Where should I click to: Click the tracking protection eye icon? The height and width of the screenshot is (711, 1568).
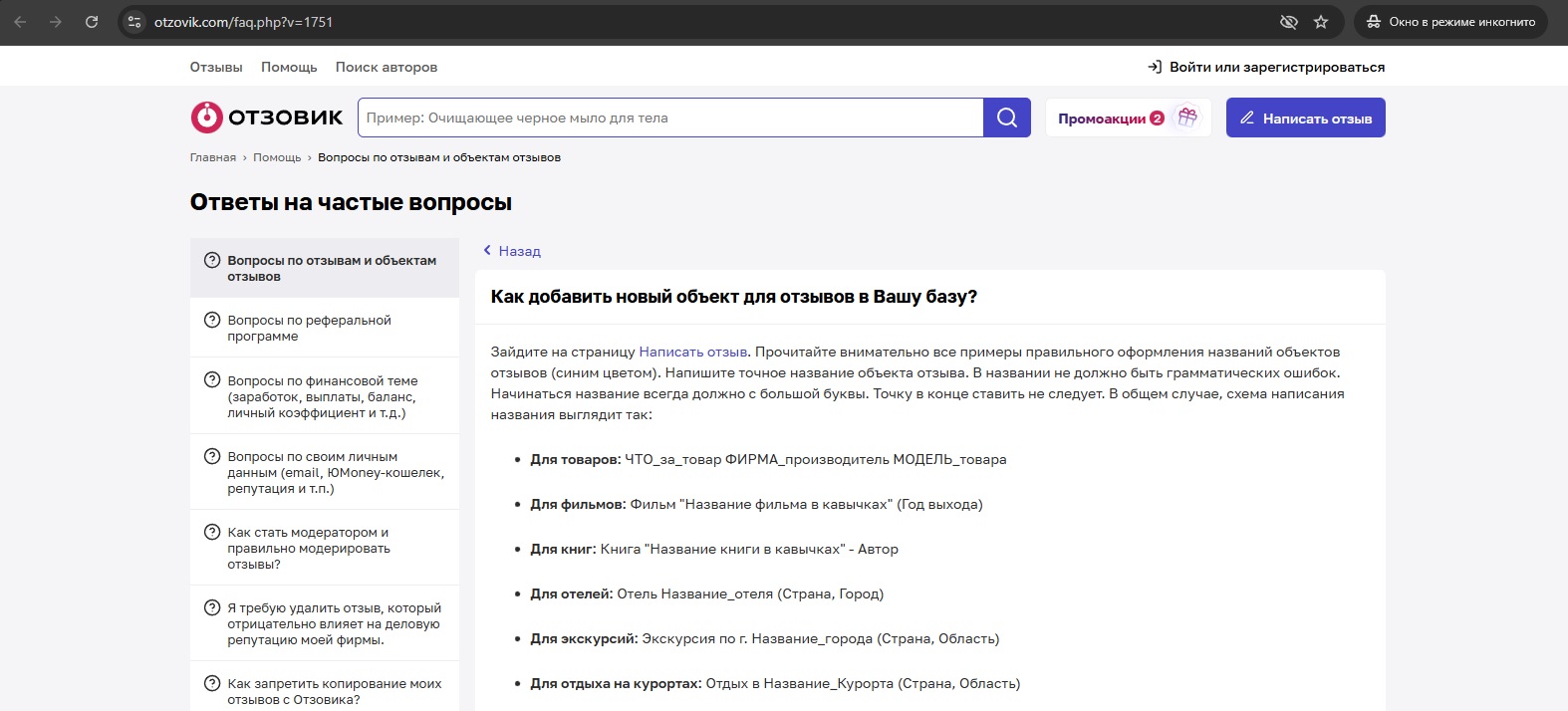1288,22
